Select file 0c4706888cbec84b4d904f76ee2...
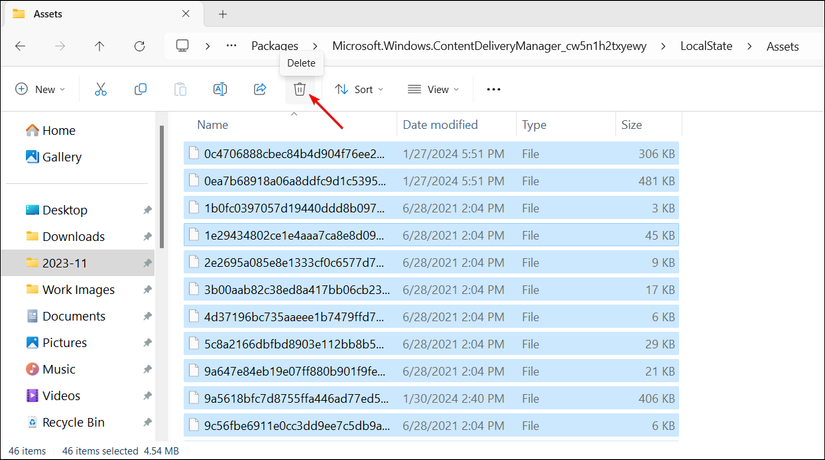This screenshot has height=460, width=825. pyautogui.click(x=431, y=154)
